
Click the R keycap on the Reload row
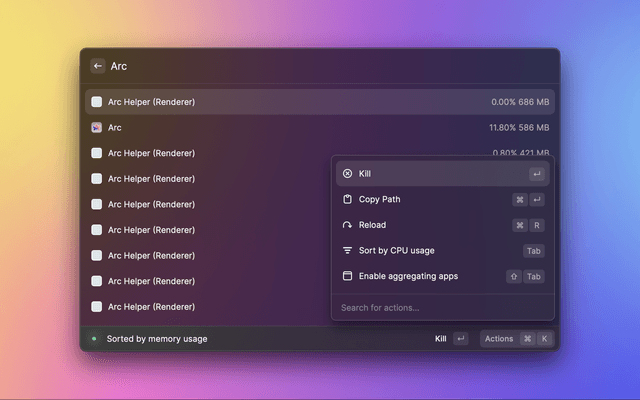(x=537, y=225)
